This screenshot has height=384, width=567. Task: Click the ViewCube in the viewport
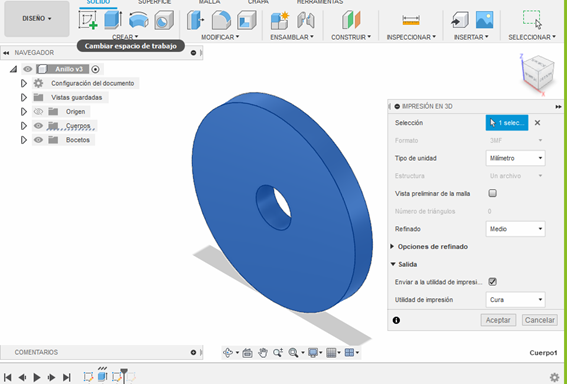(538, 74)
